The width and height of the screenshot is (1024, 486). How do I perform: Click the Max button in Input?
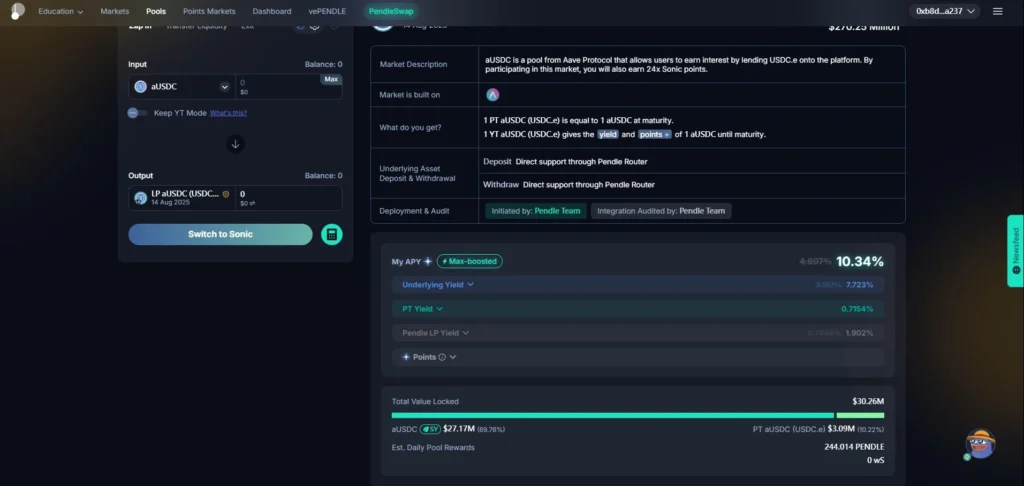[x=331, y=79]
